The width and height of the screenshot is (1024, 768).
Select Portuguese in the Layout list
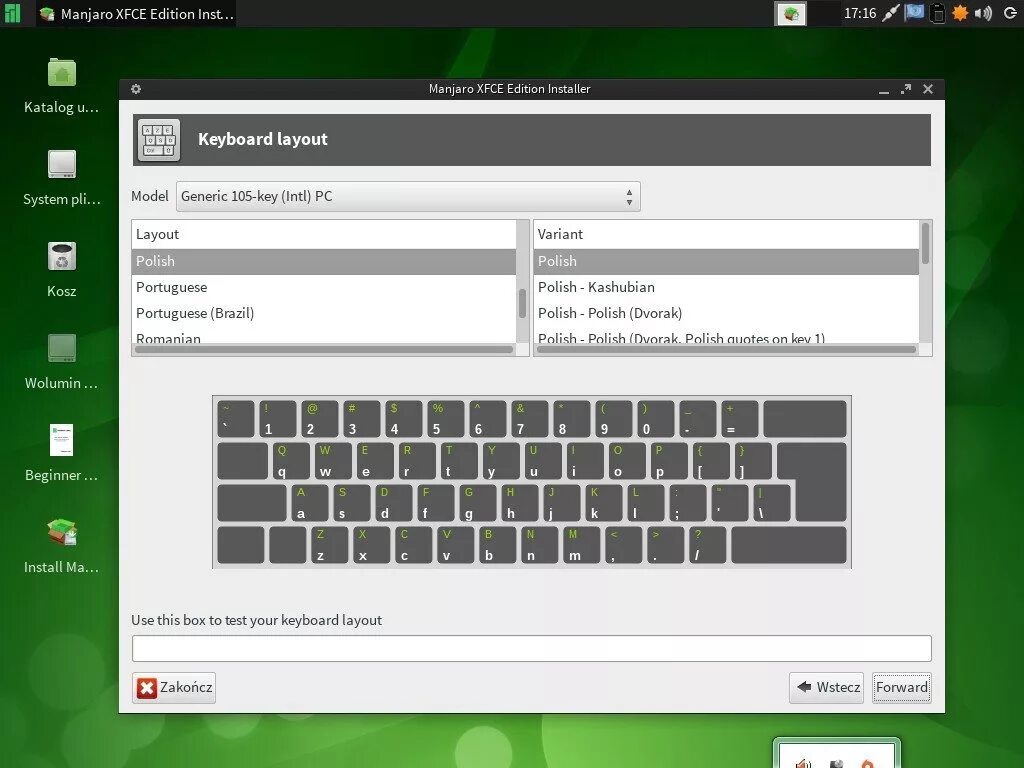pos(323,287)
